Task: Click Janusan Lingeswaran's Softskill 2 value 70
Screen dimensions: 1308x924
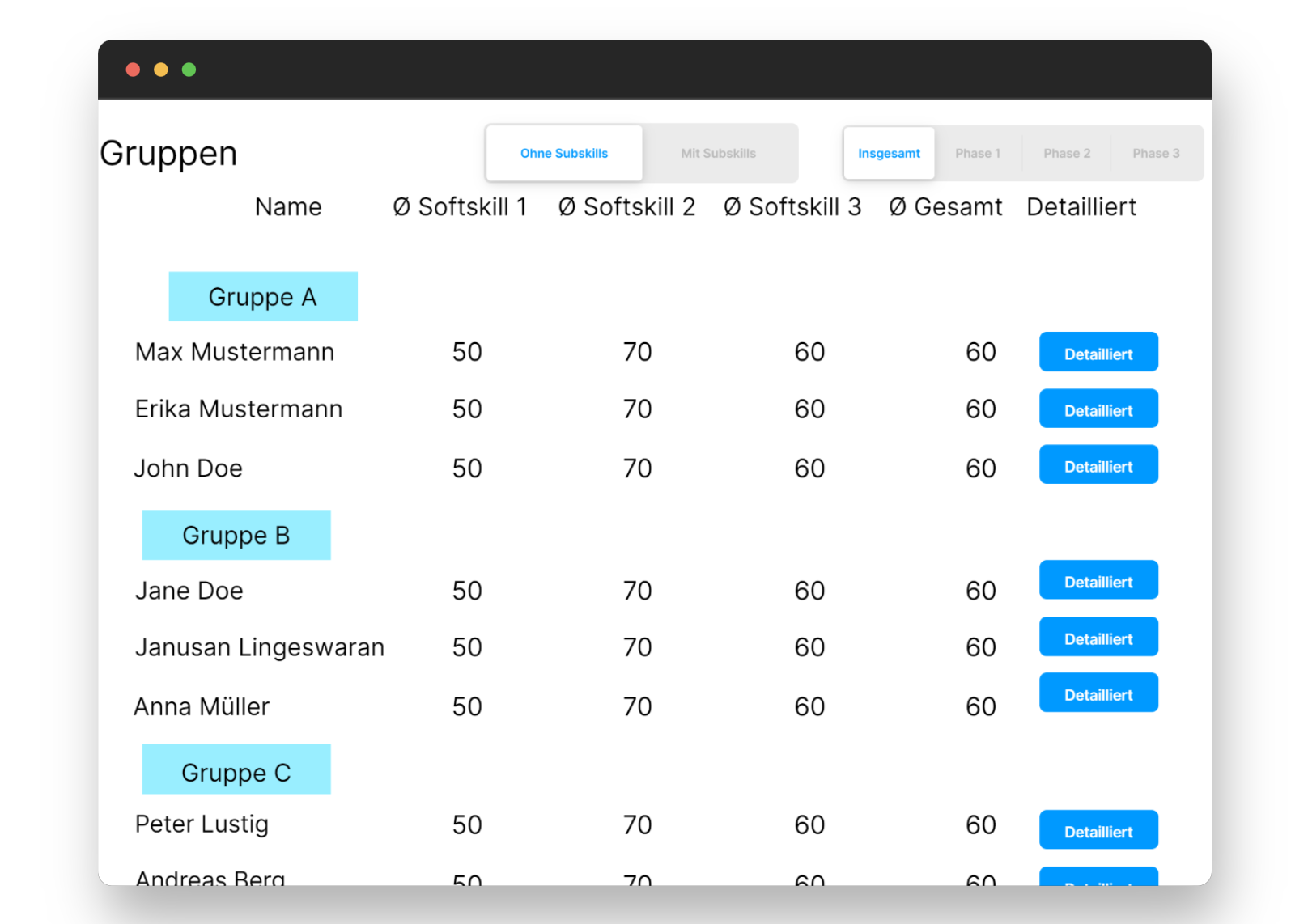Action: 638,647
